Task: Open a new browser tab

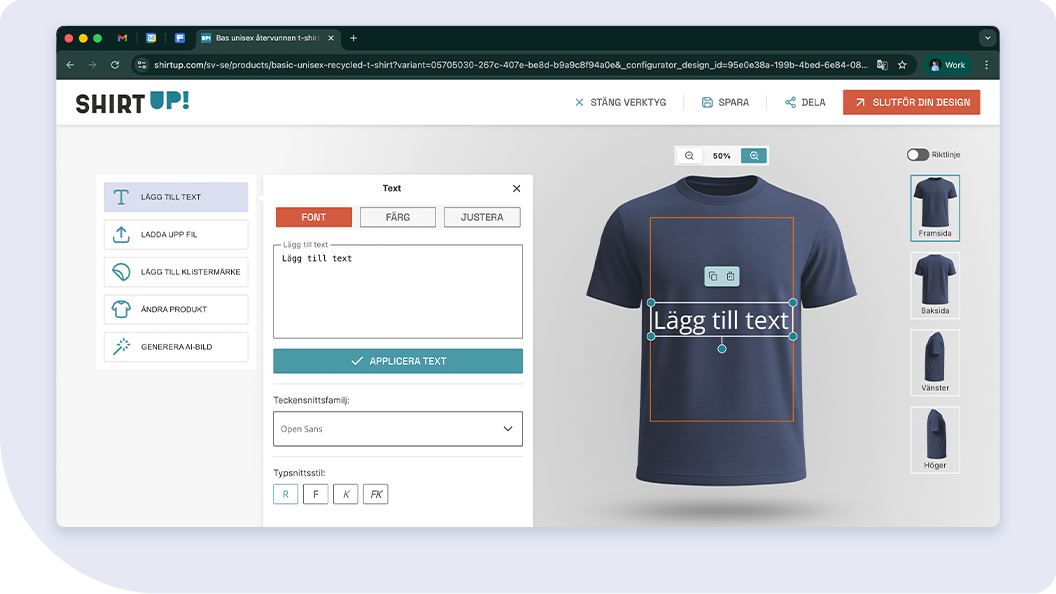Action: click(354, 38)
